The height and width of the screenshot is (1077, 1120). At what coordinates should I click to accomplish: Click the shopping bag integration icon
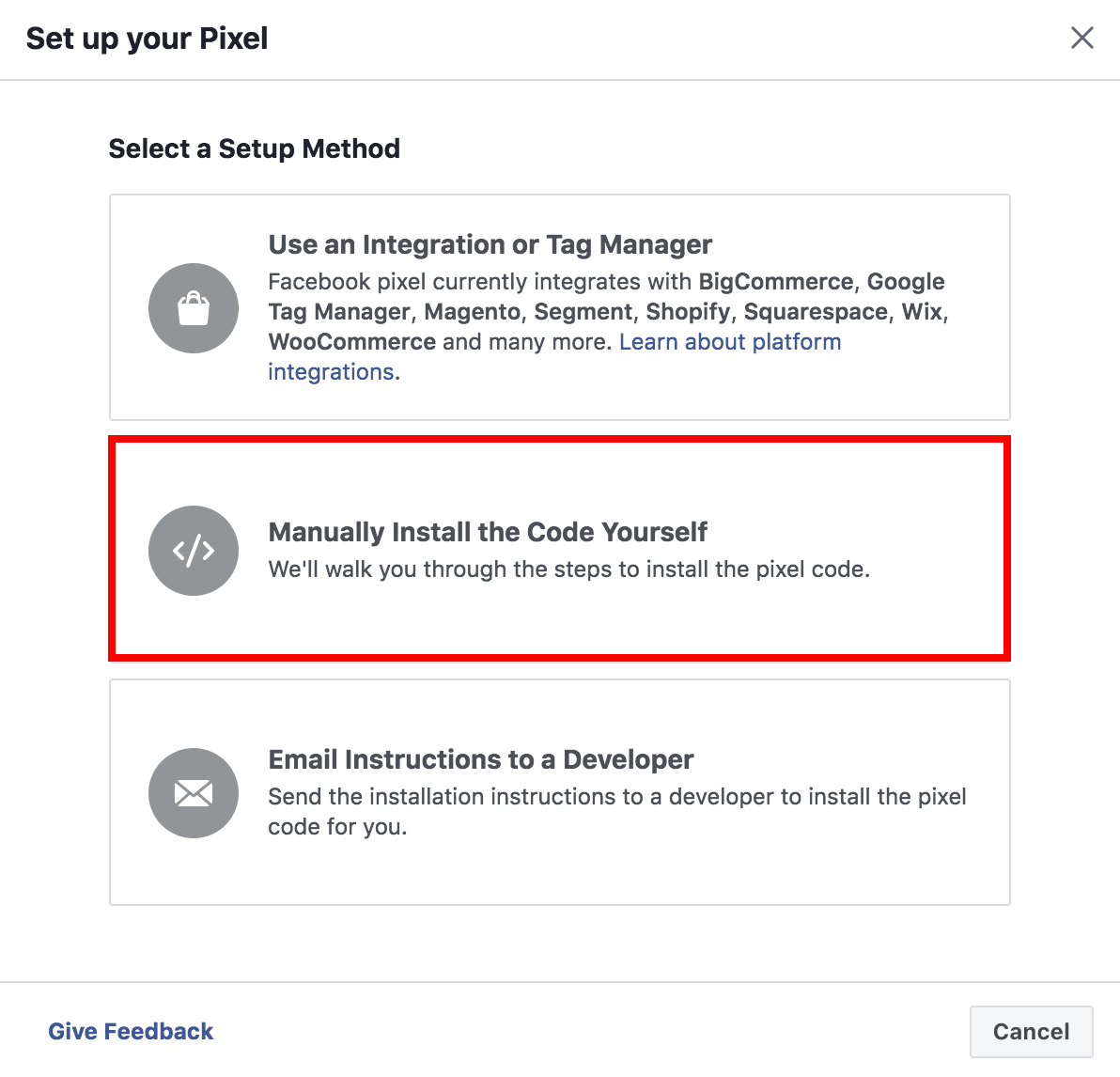click(194, 308)
